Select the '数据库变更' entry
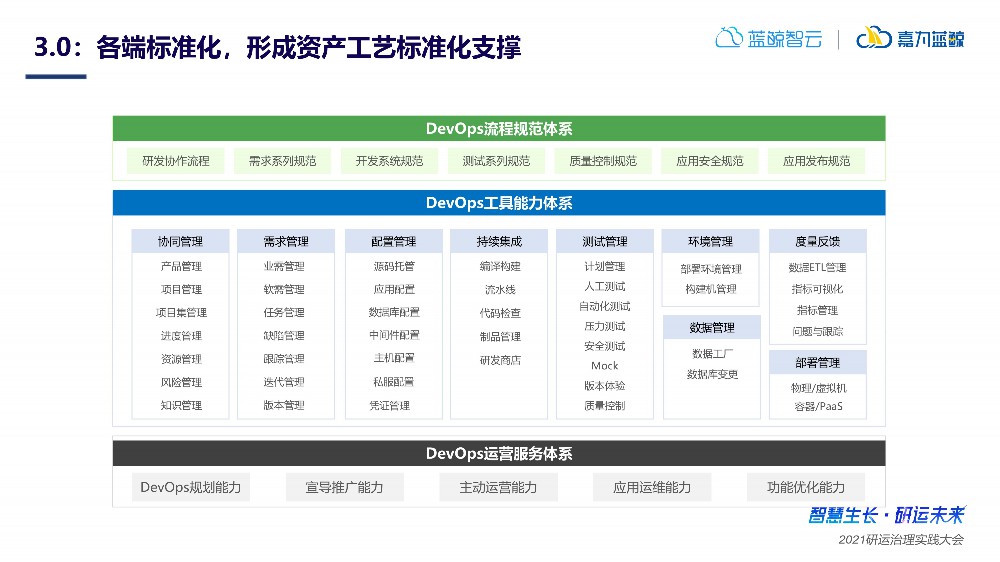This screenshot has width=1000, height=562. 712,374
